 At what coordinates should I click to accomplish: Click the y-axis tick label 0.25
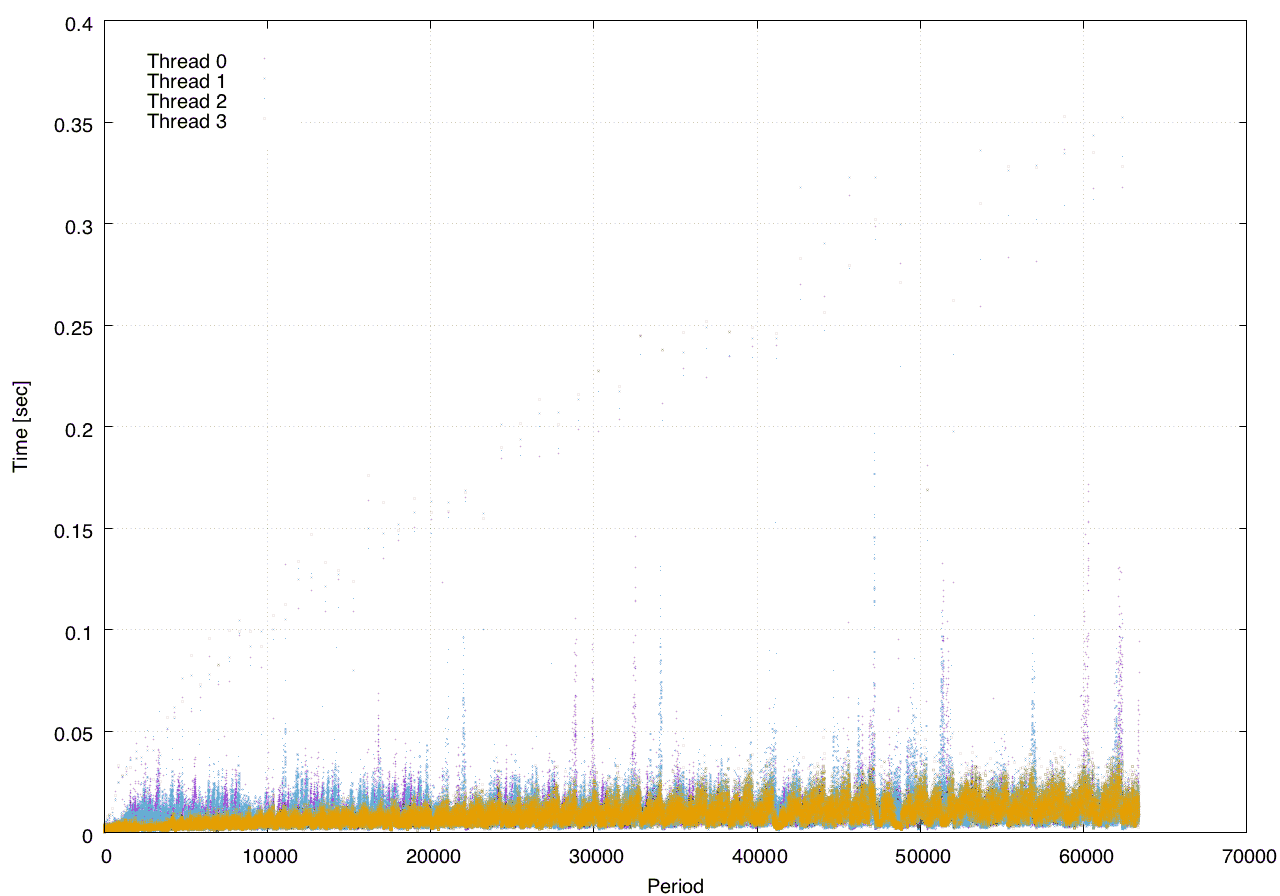75,327
